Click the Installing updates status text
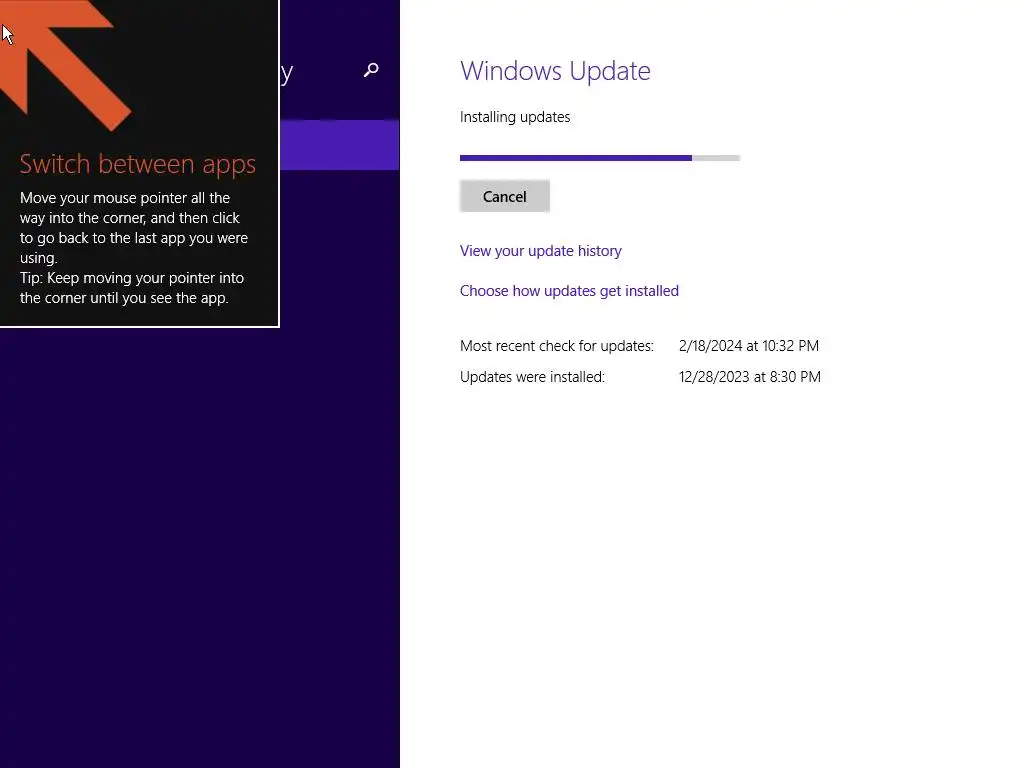This screenshot has height=768, width=1024. point(515,117)
